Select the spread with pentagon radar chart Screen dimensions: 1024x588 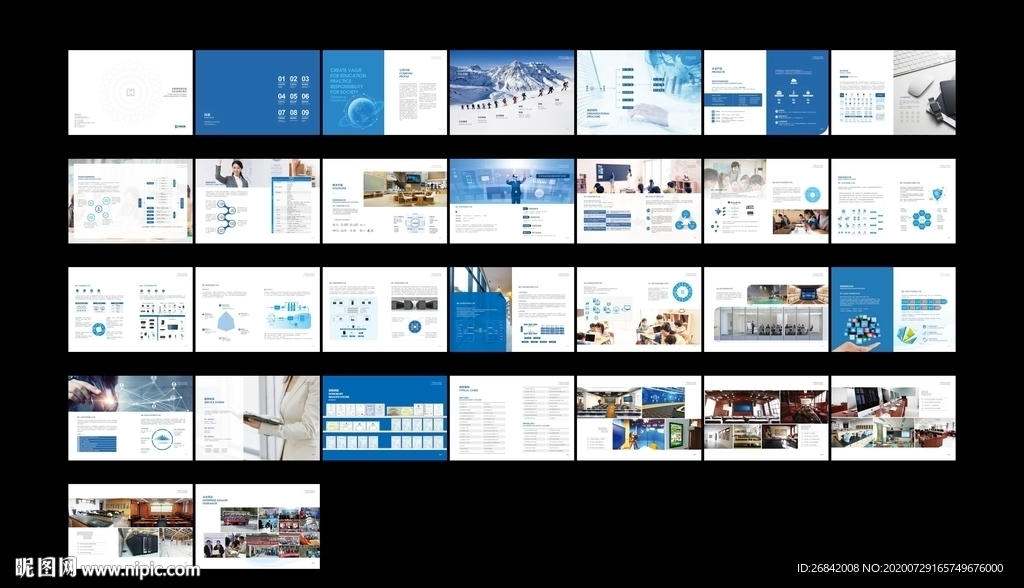(258, 309)
